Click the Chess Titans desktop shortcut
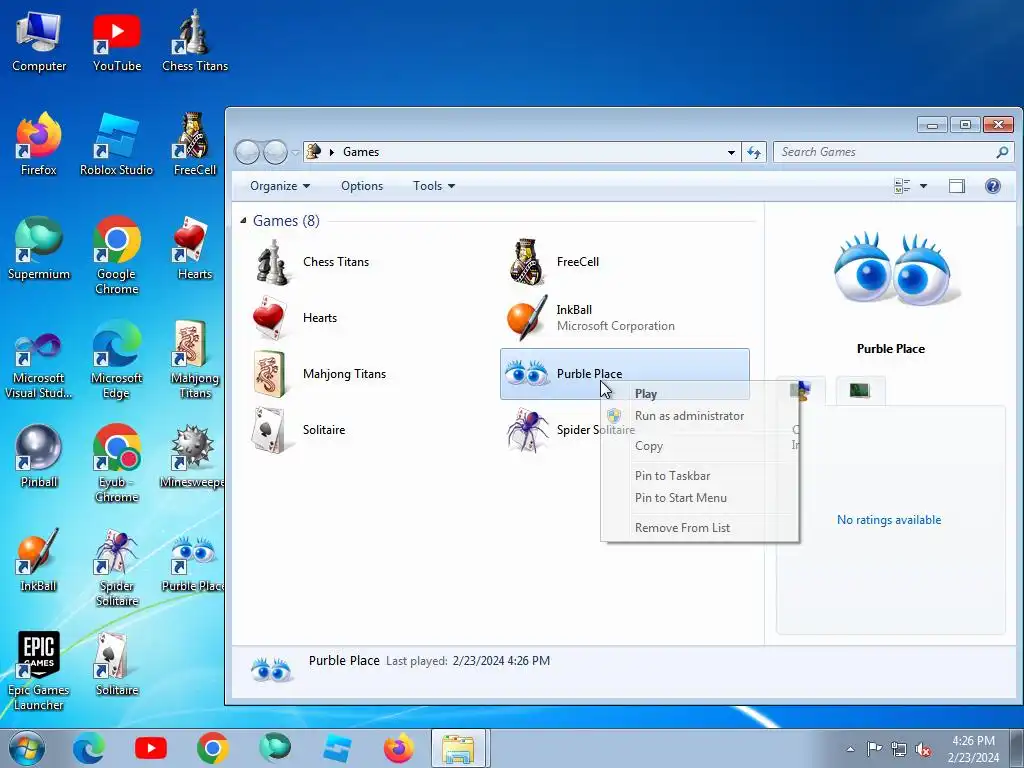 point(195,42)
